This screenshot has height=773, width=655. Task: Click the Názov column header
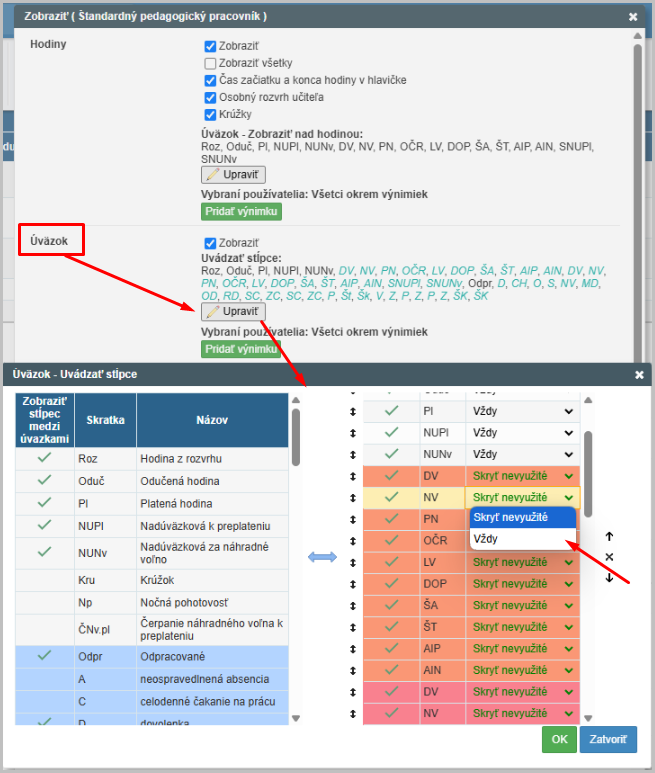click(x=212, y=420)
